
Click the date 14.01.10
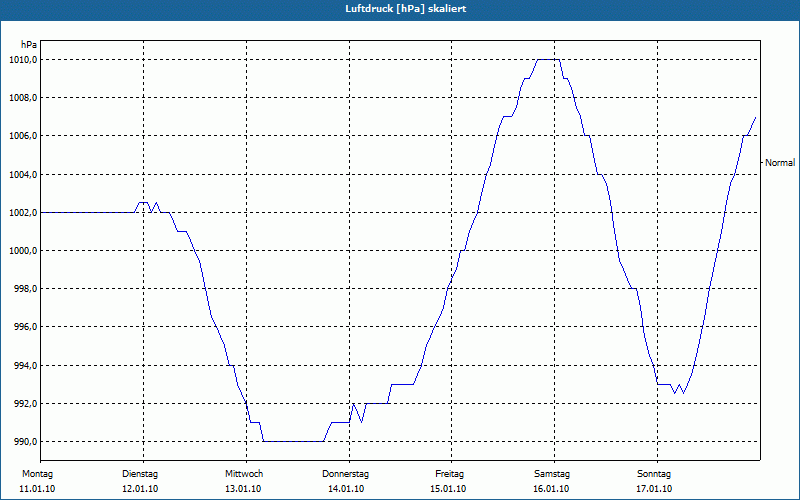coord(346,489)
